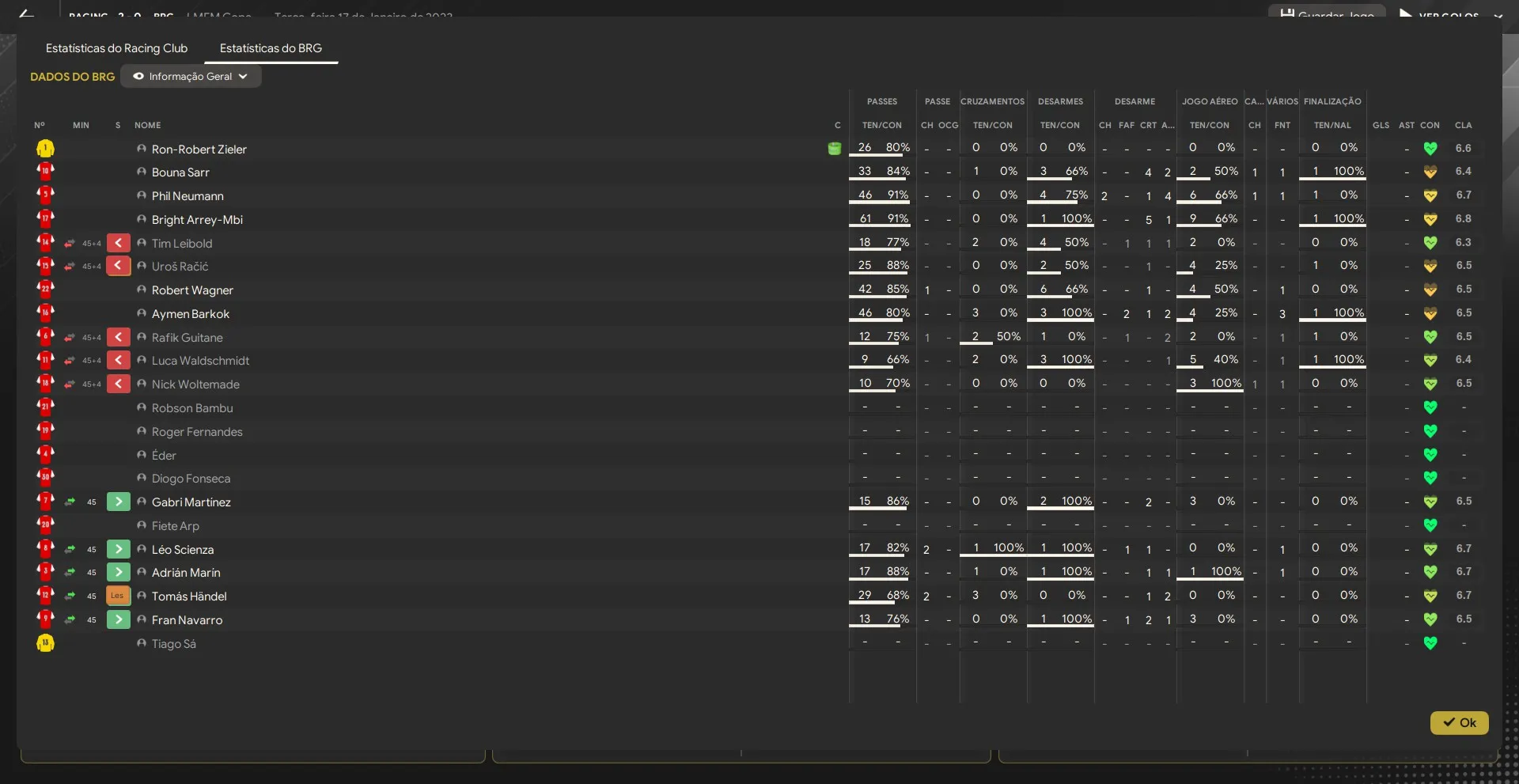Click Éder's red shirt icon
This screenshot has width=1519, height=784.
[x=45, y=455]
